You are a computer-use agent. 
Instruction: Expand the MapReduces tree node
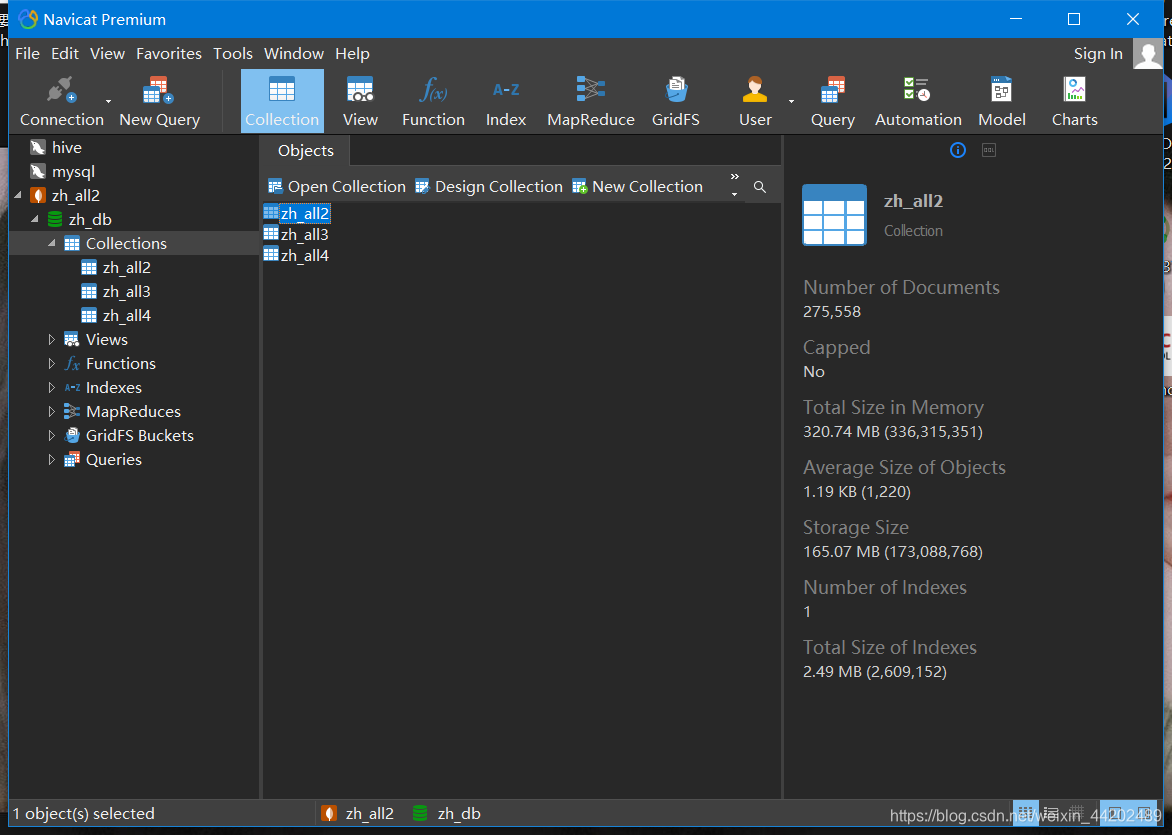(x=52, y=411)
